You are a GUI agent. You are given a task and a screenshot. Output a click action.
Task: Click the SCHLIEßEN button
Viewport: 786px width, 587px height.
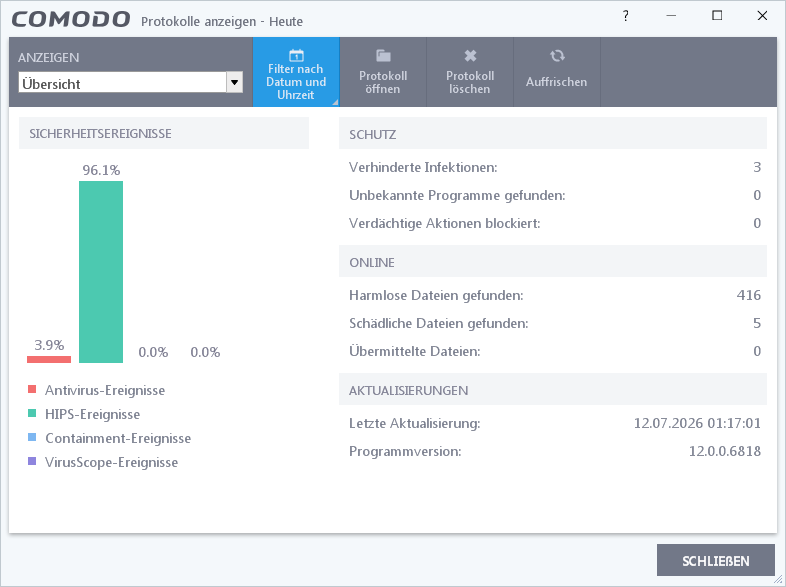(x=715, y=560)
